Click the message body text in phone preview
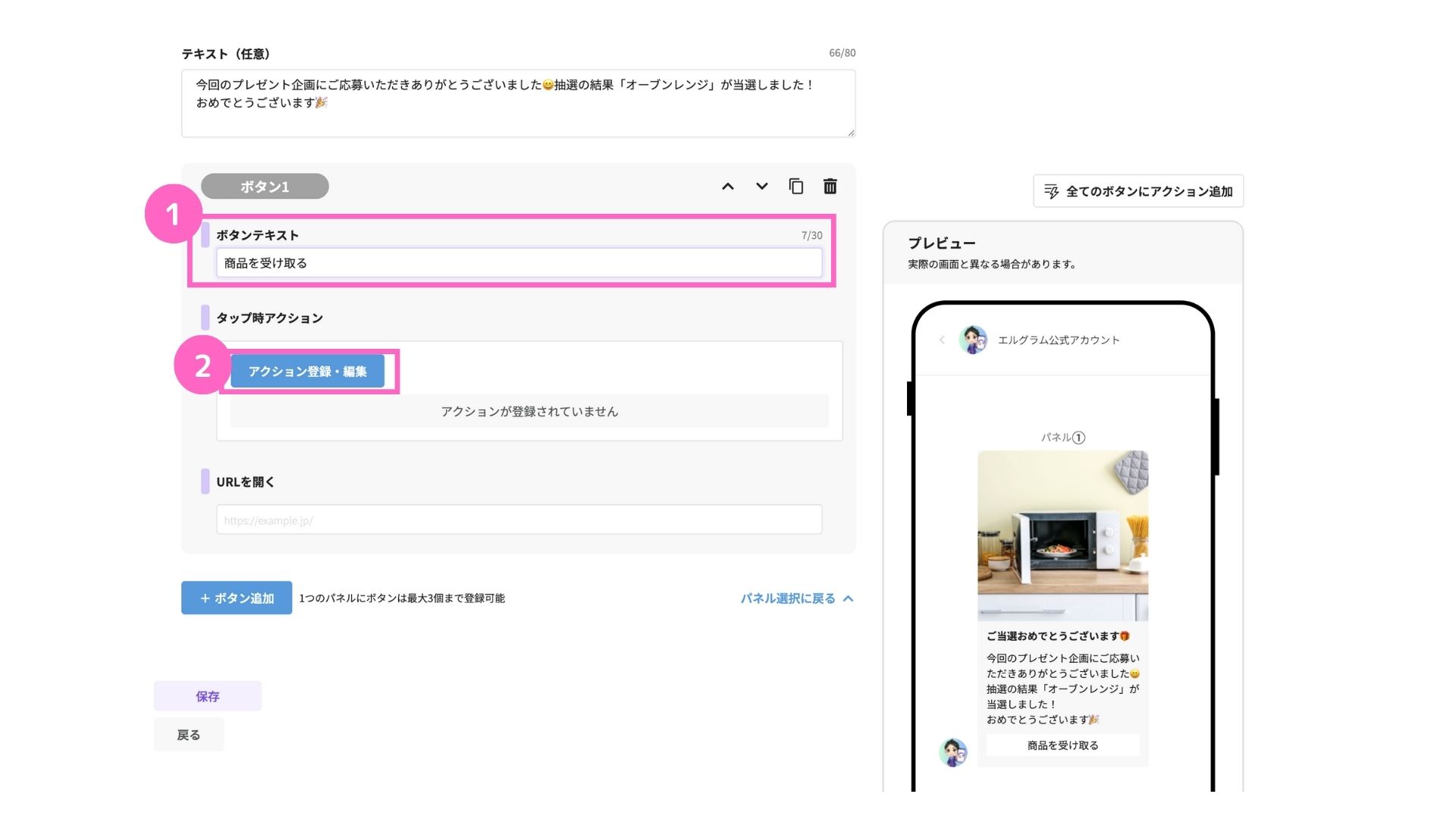 1062,689
